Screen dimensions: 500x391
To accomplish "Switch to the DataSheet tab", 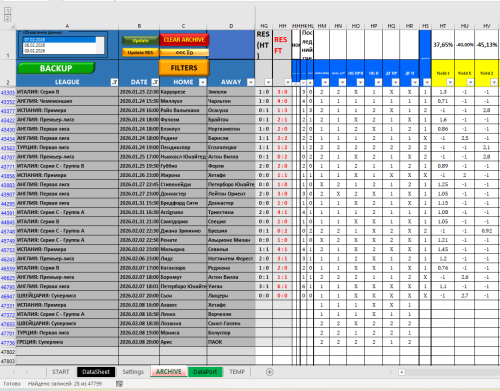I will coord(96,372).
